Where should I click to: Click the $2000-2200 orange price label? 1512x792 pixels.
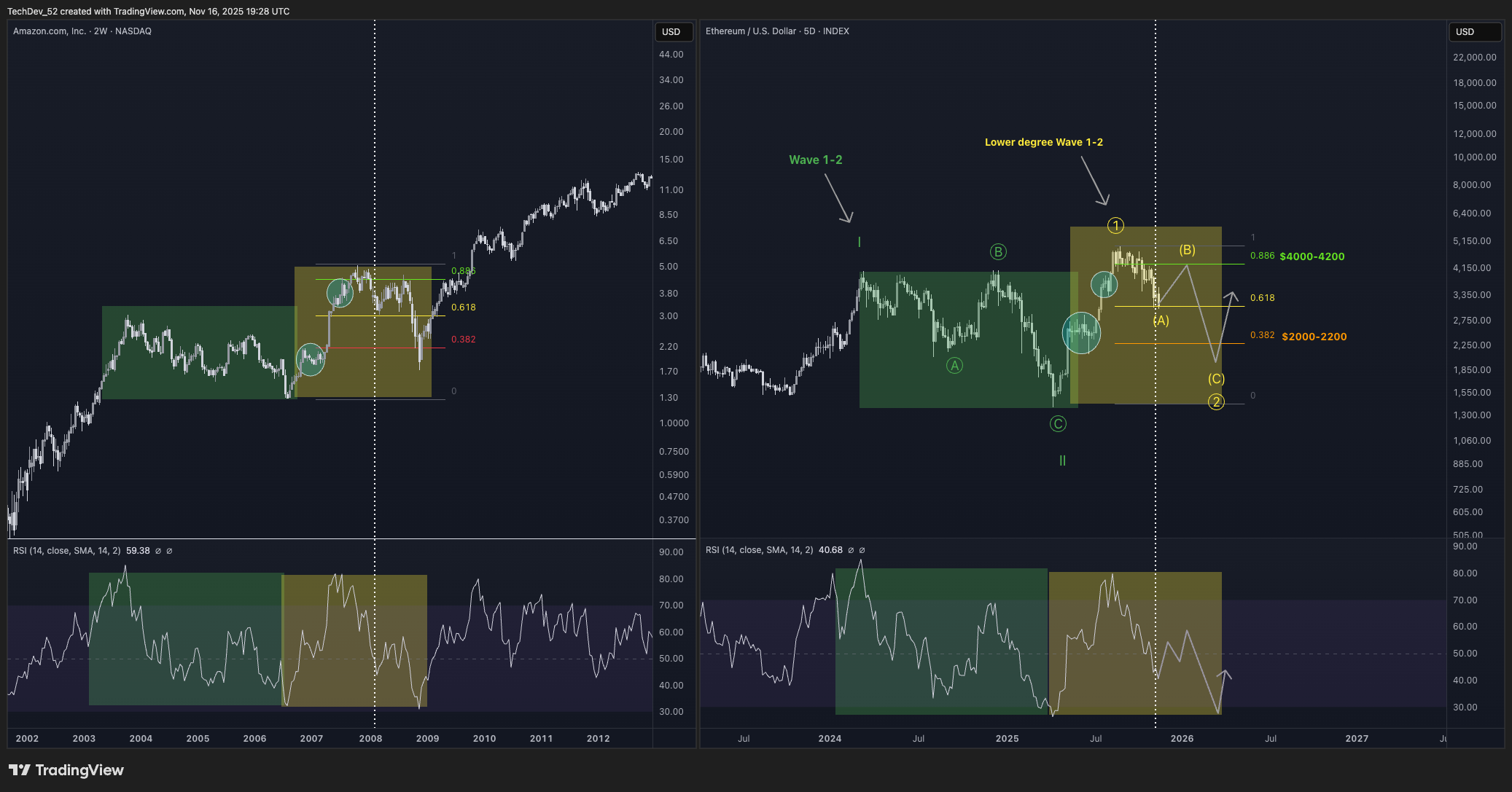tap(1314, 337)
